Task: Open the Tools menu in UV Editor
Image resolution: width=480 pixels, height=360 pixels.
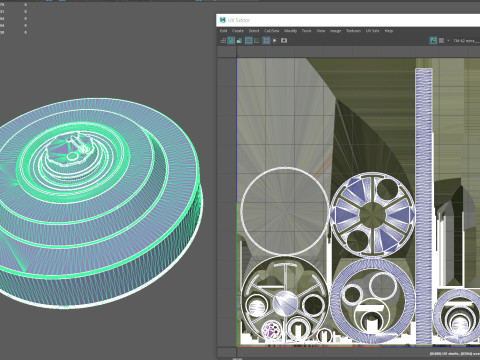Action: (x=306, y=31)
